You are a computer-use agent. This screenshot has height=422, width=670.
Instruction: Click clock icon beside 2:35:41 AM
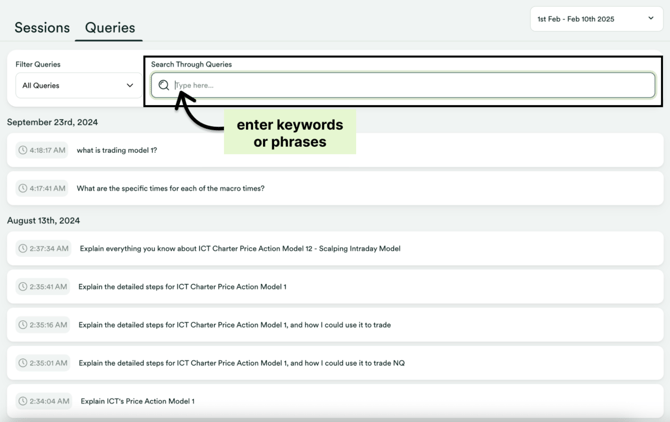23,287
